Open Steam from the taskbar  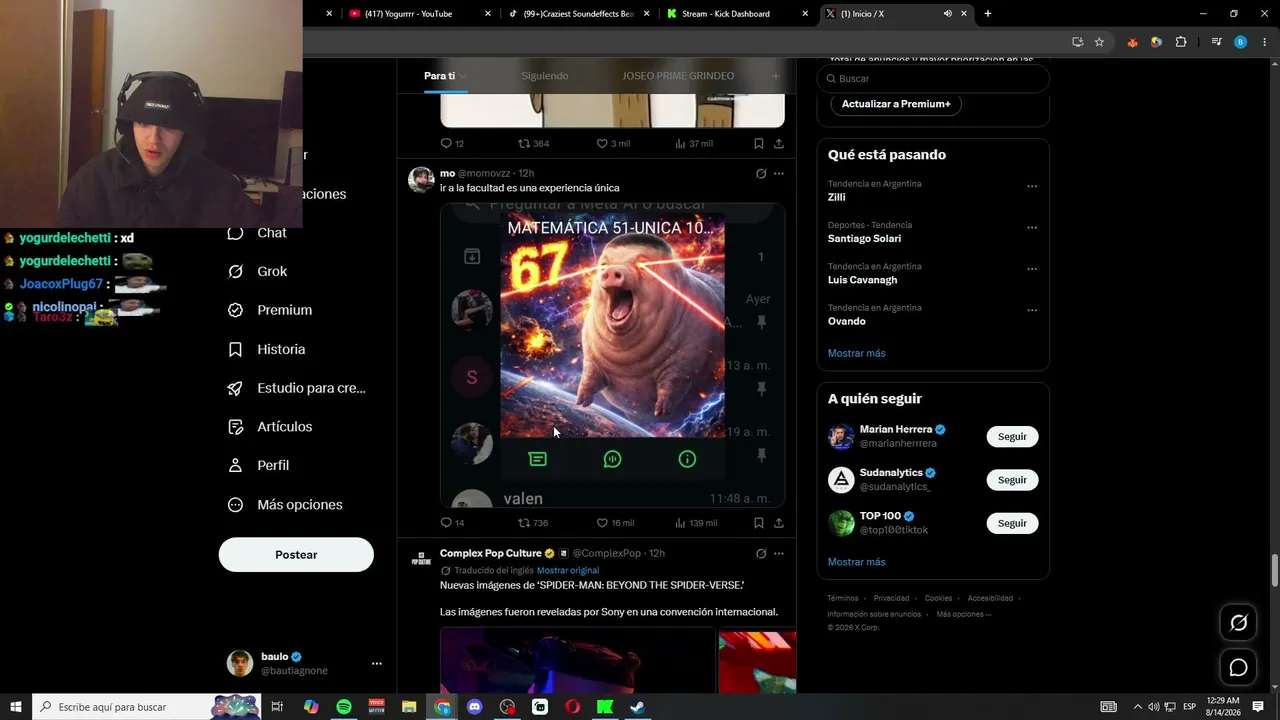(x=637, y=707)
